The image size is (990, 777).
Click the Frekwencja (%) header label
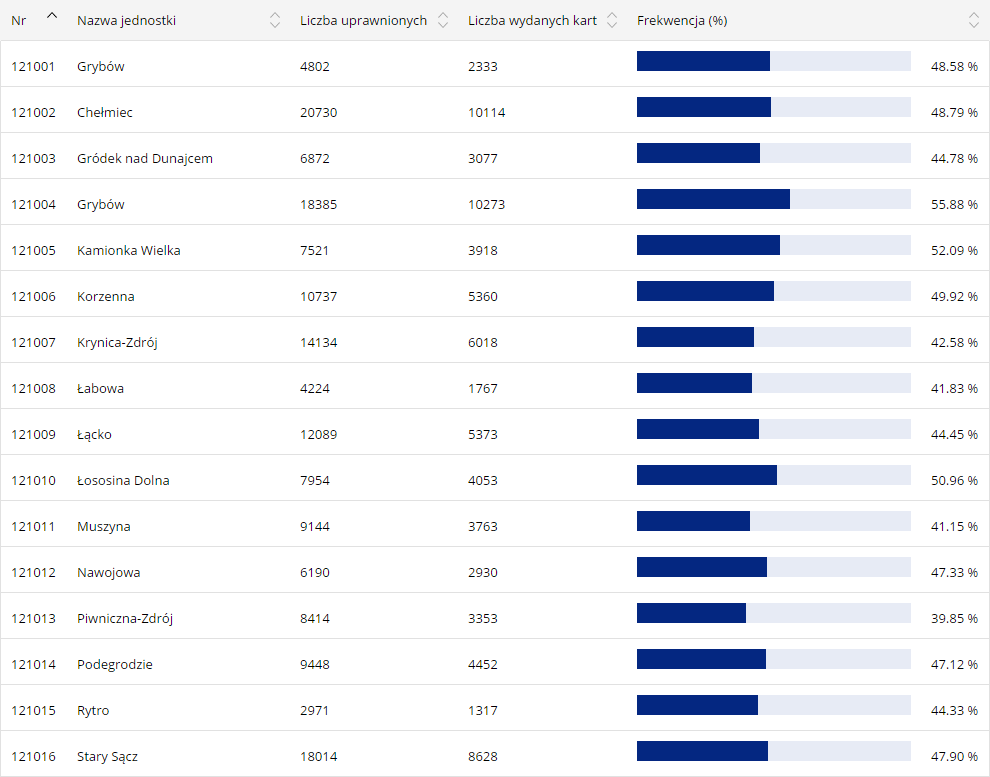pos(681,21)
